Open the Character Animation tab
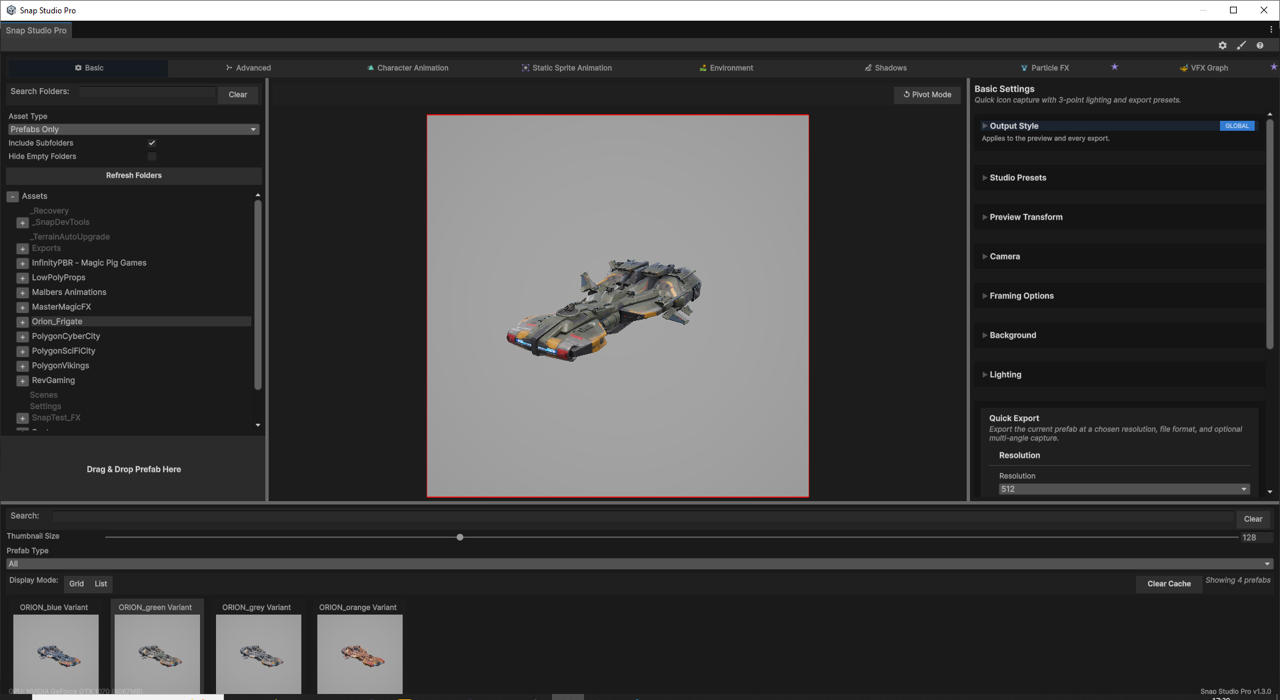 click(x=407, y=68)
